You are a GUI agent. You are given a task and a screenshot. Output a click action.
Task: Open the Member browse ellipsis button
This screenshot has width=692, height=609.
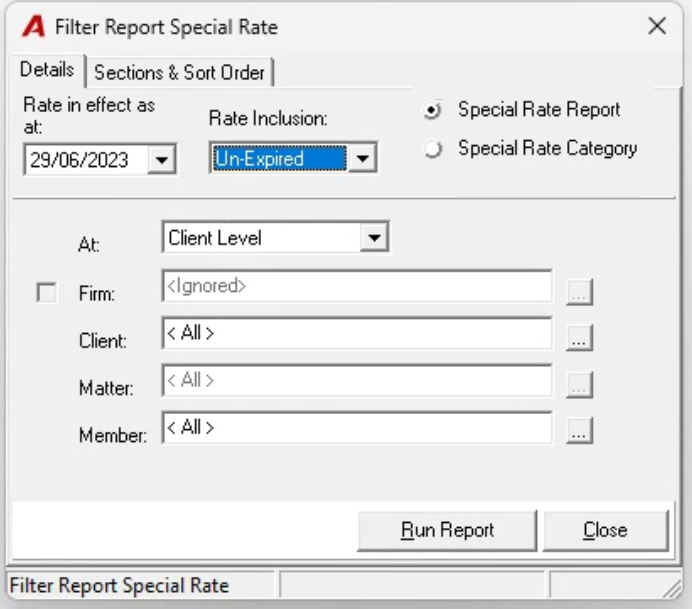(x=579, y=431)
